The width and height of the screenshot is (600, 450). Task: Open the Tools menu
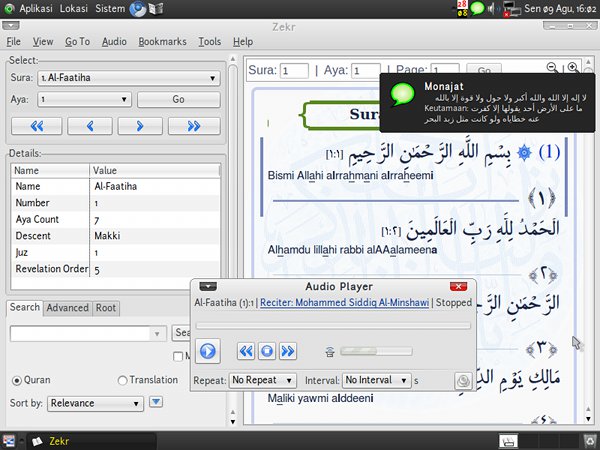(x=210, y=41)
